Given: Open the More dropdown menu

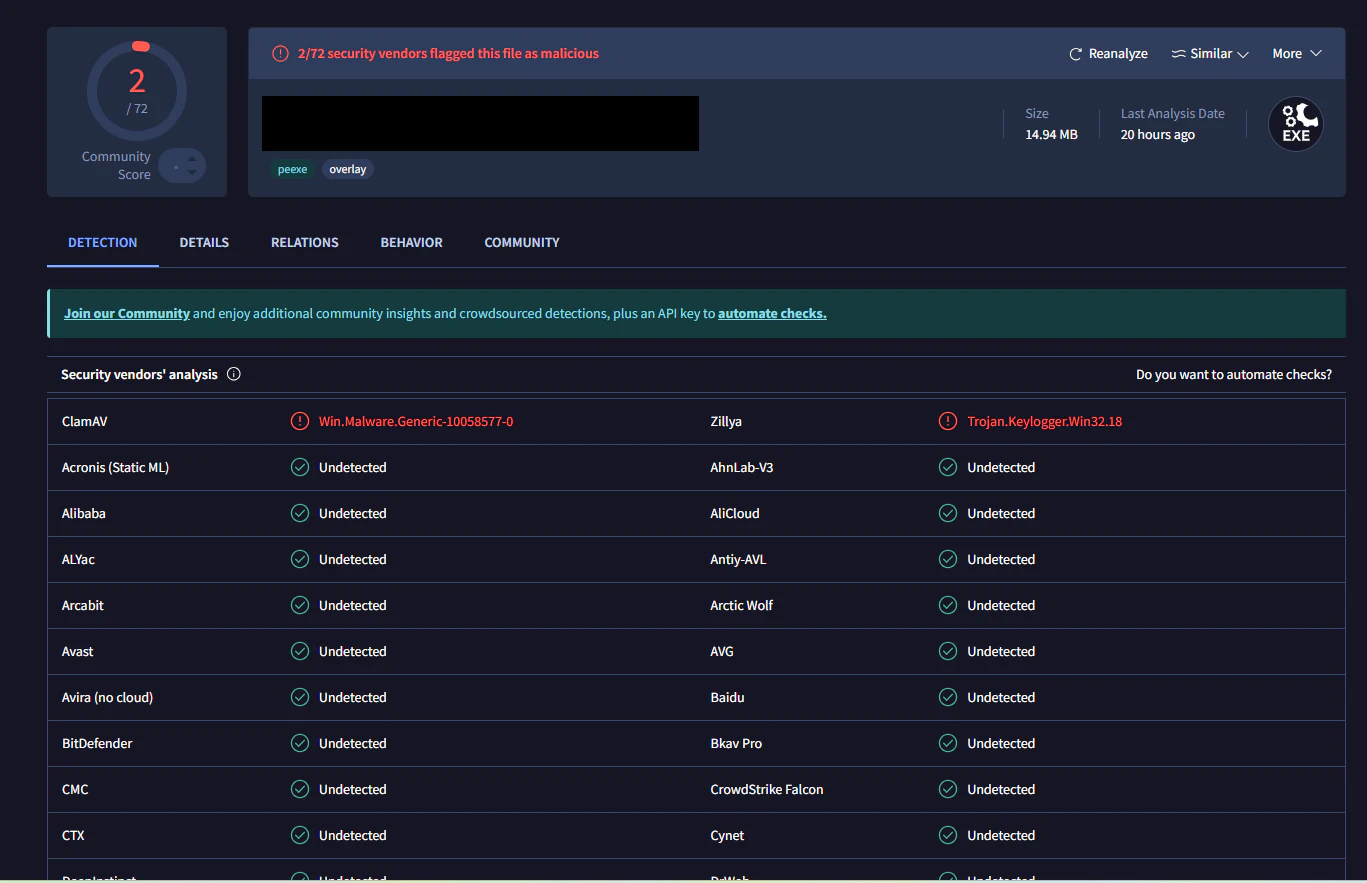Looking at the screenshot, I should pos(1297,54).
